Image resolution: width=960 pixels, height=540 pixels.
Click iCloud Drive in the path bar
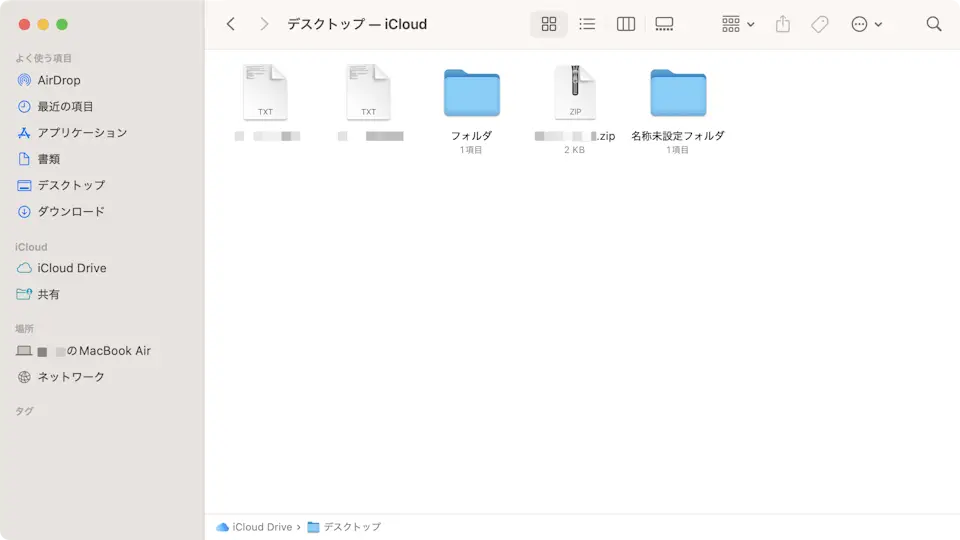pyautogui.click(x=262, y=527)
